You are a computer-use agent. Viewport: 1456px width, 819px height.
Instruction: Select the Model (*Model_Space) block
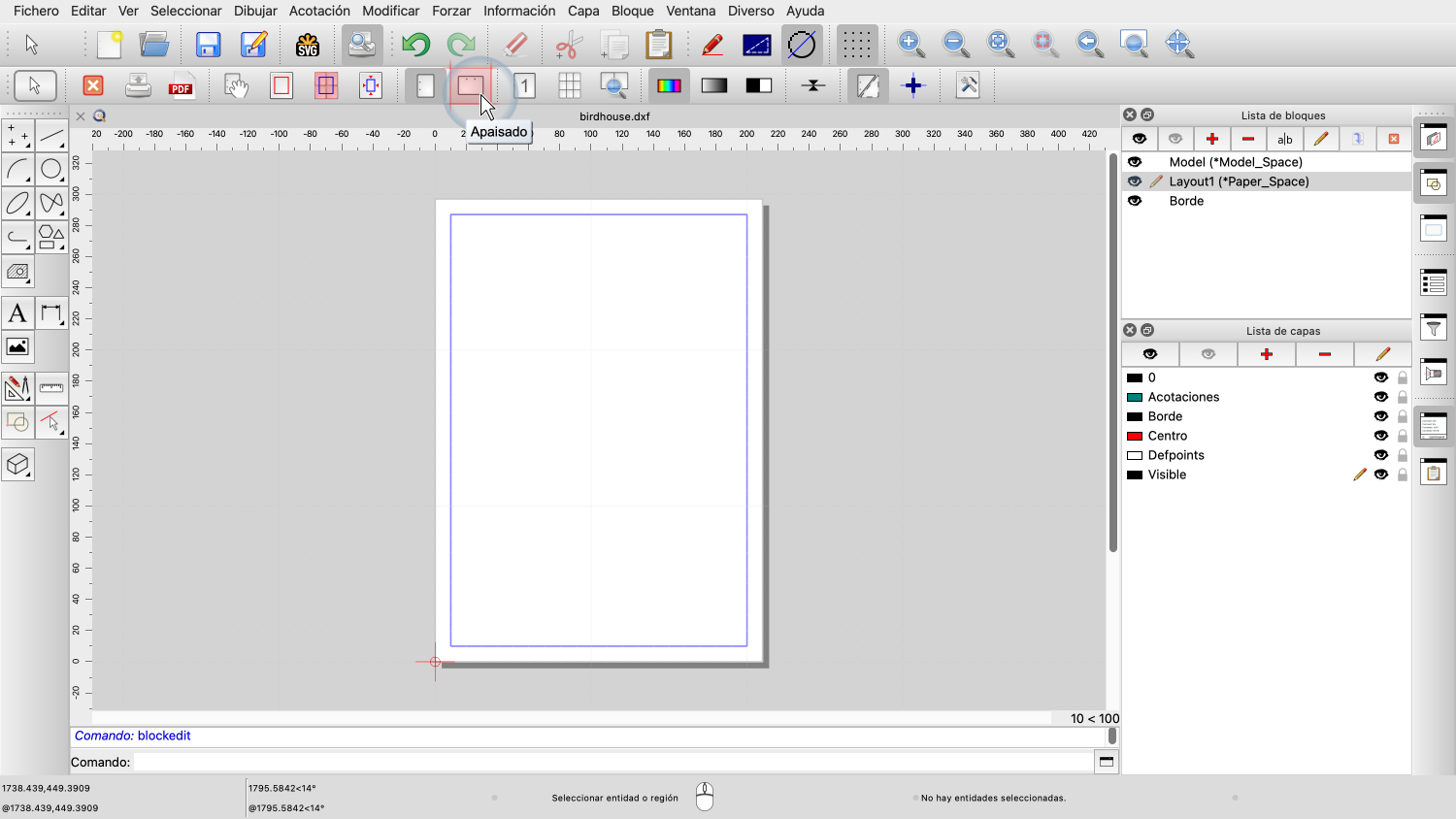(1235, 162)
